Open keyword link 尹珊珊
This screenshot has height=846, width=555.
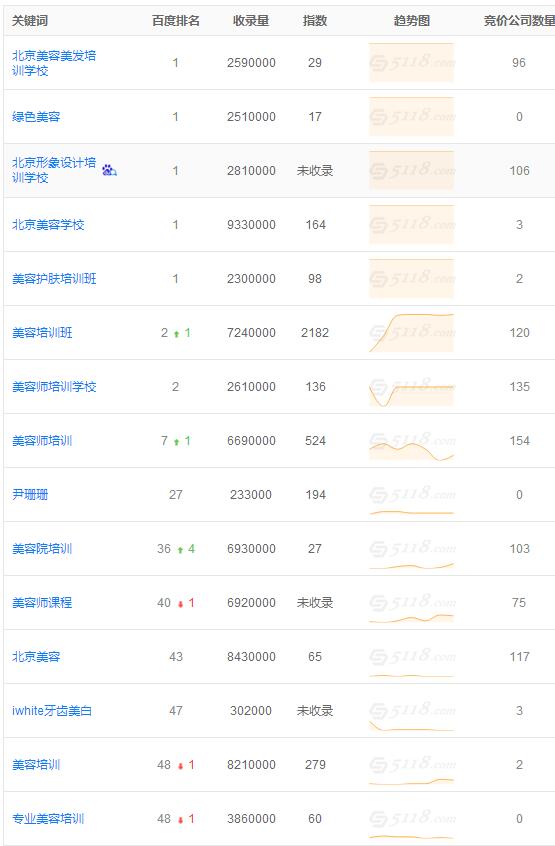(30, 494)
